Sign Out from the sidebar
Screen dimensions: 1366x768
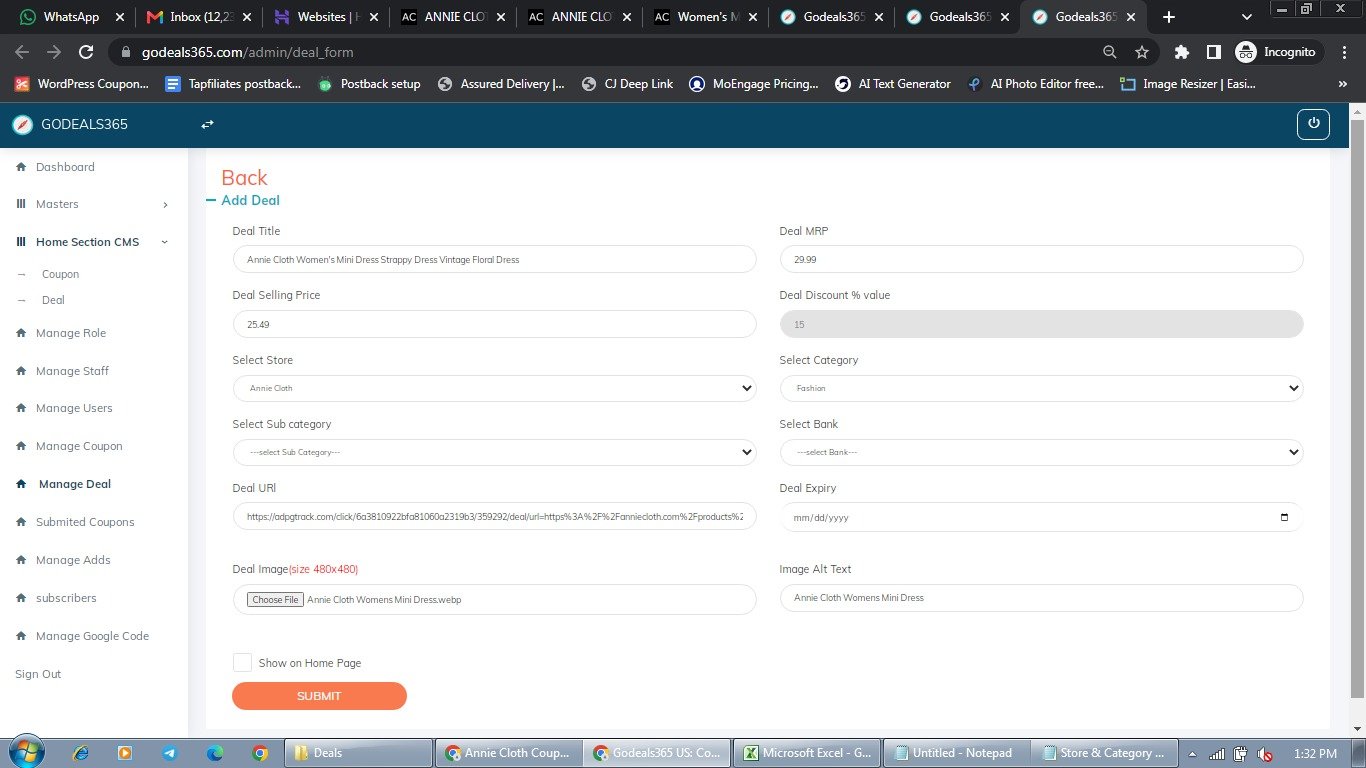pyautogui.click(x=38, y=674)
